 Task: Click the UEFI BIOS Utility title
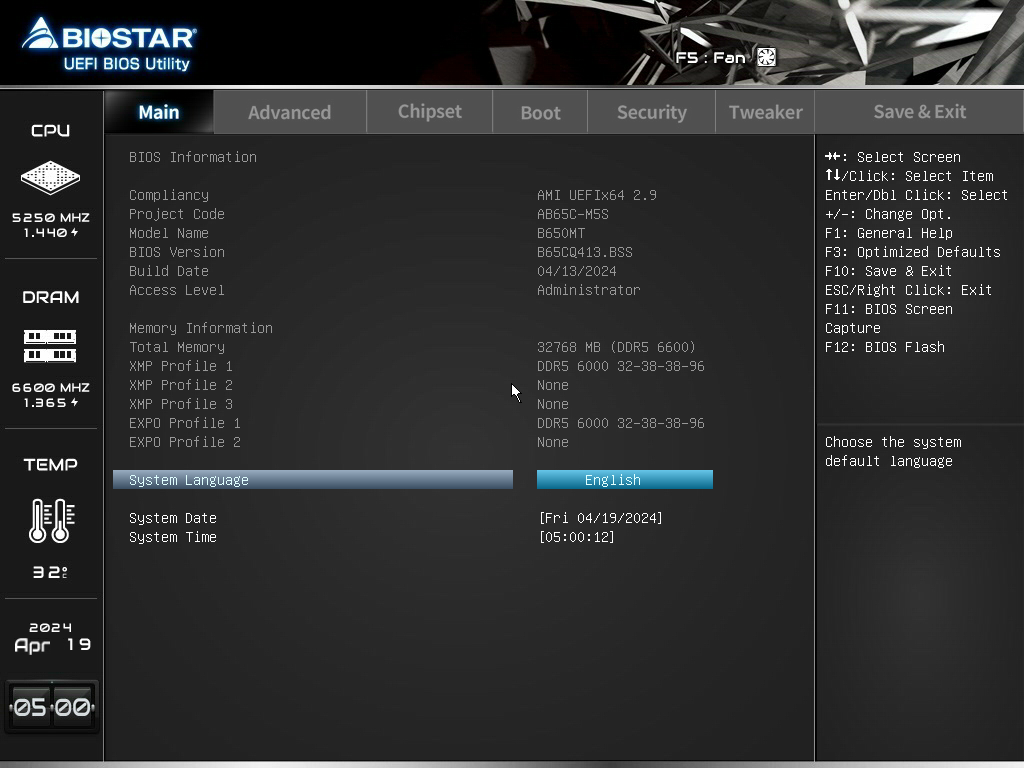(127, 64)
